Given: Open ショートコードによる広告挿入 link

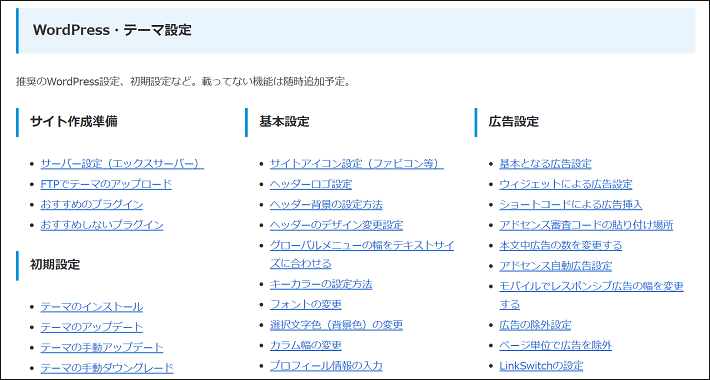Looking at the screenshot, I should (x=571, y=205).
